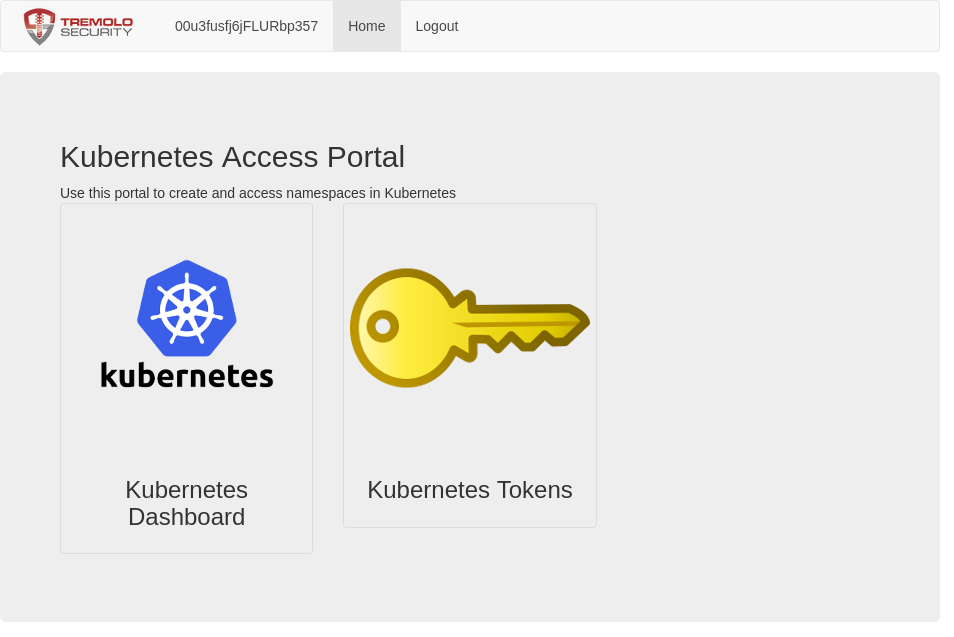Click the username 00u3fusfj6jFLURbp357
Image resolution: width=954 pixels, height=637 pixels.
tap(246, 26)
